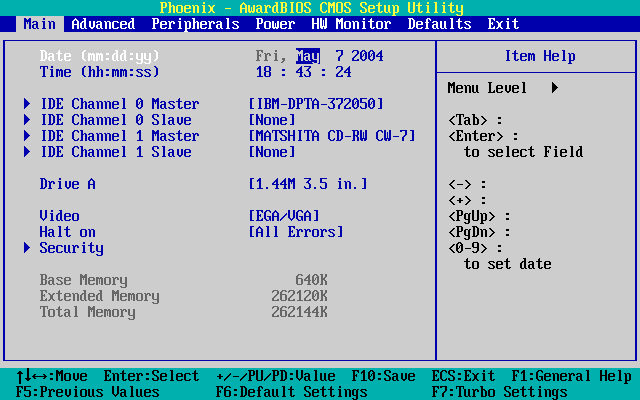Click the Base Memory label

click(x=84, y=280)
